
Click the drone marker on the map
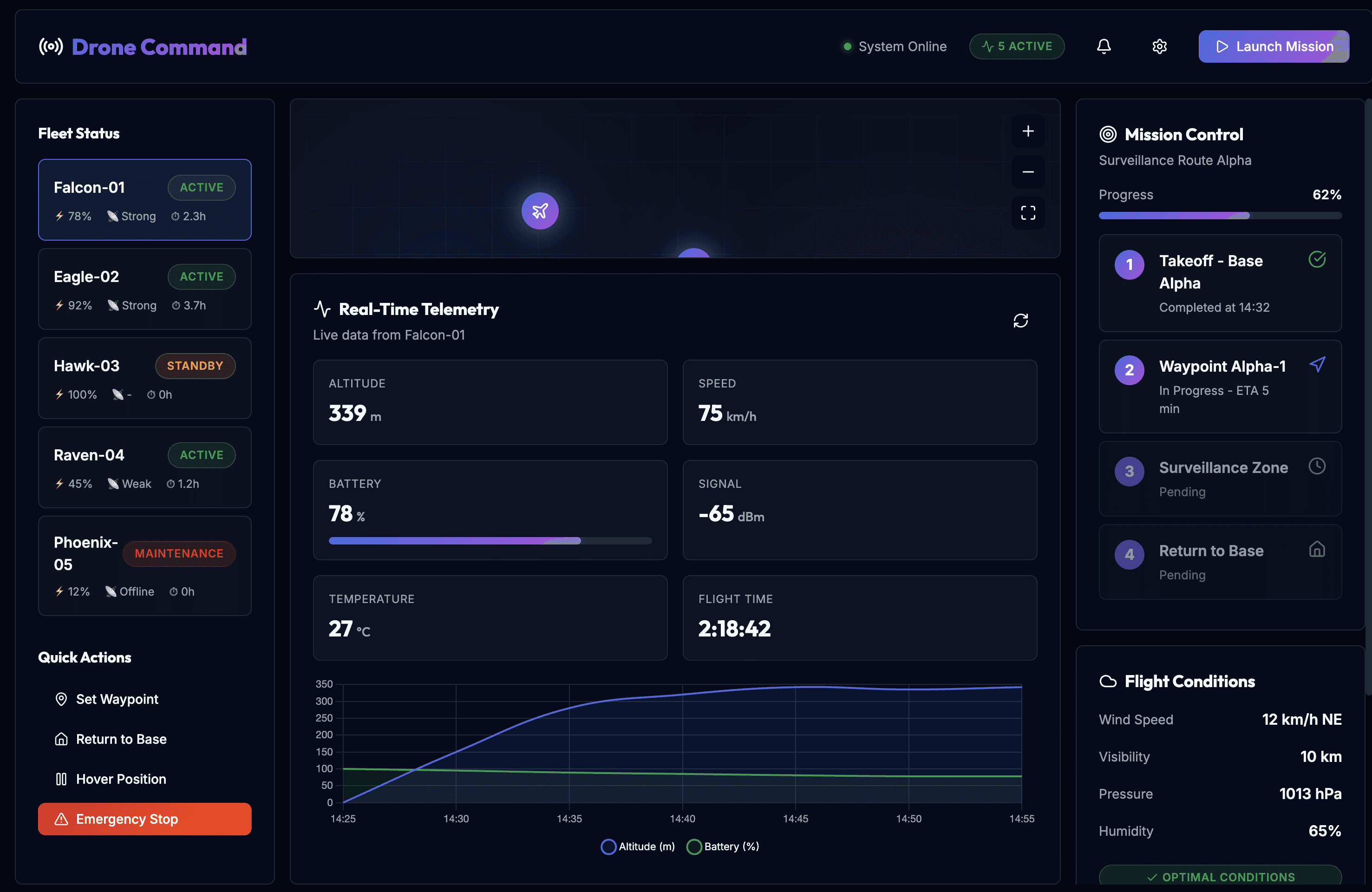540,211
